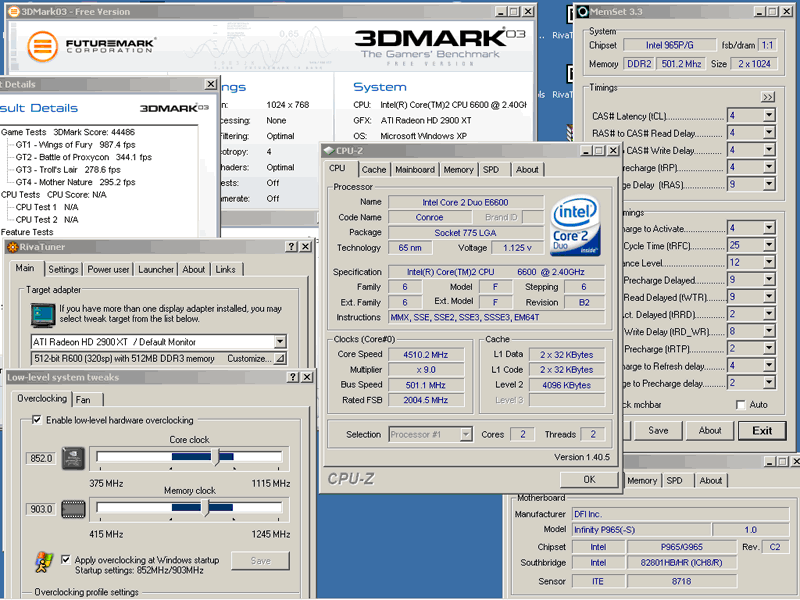Switch to the Fan tab

coord(88,400)
